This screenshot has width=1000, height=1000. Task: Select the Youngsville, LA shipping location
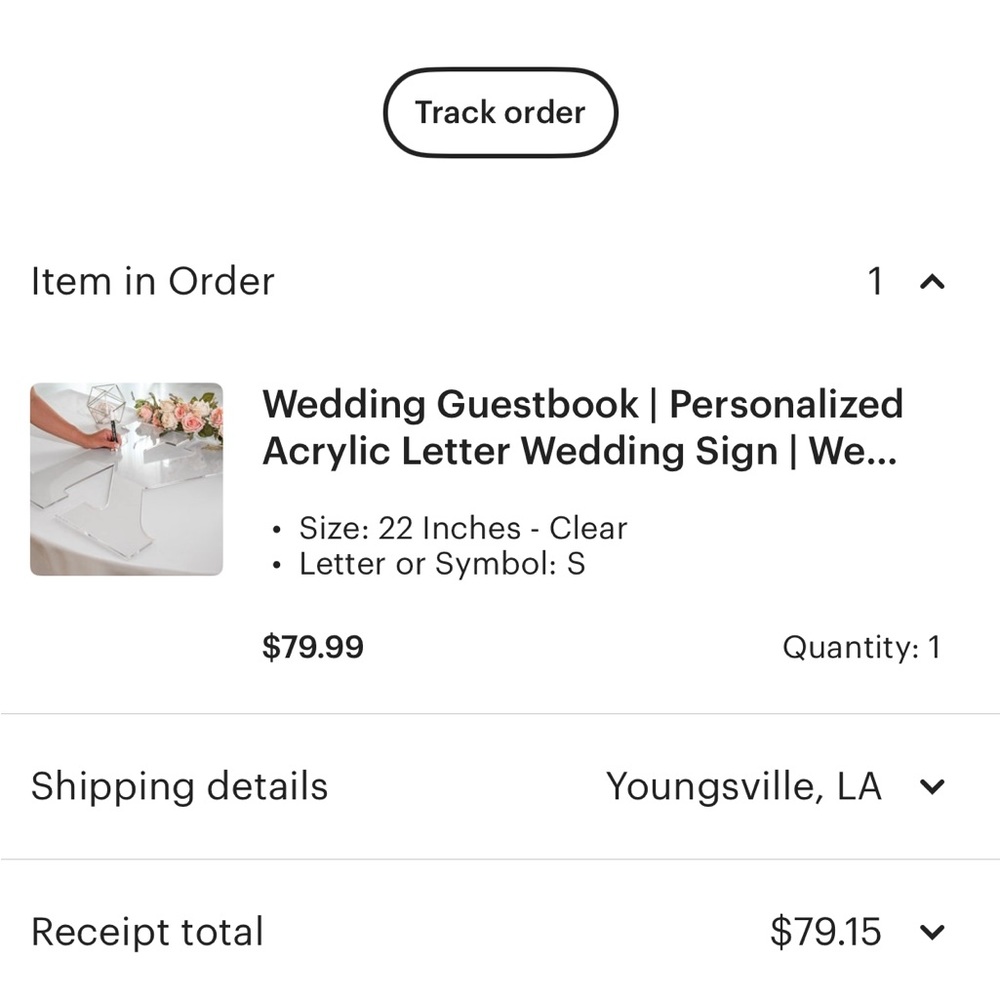[744, 787]
